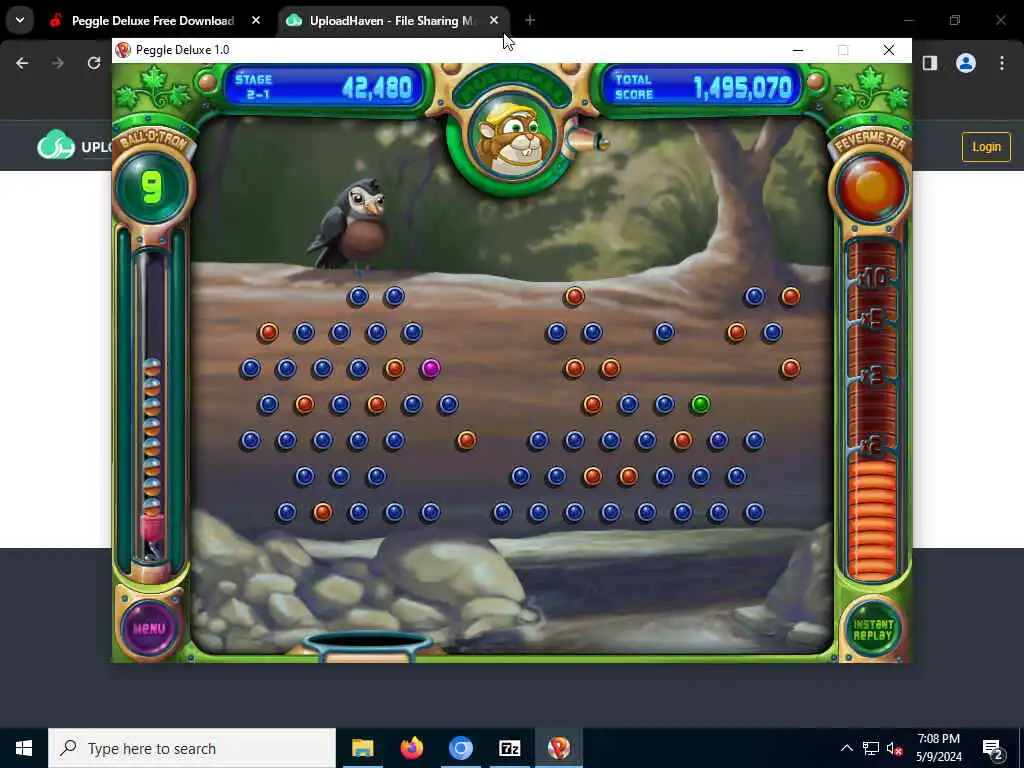Click the UploadHaven cloud logo

tap(56, 146)
